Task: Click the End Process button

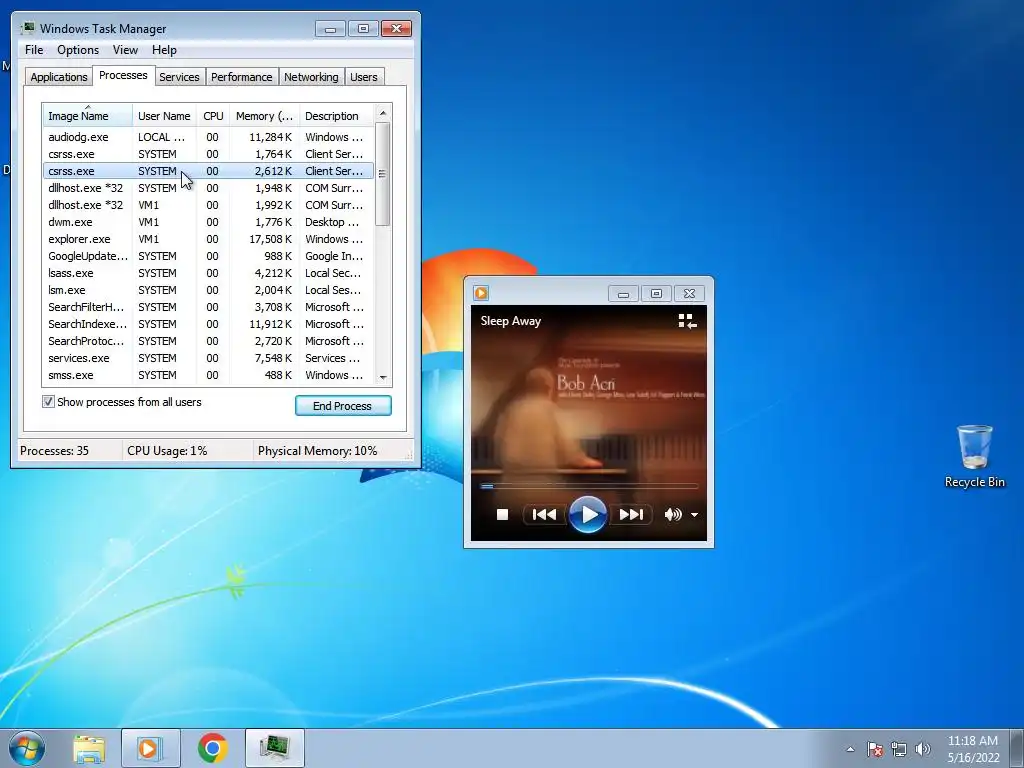Action: coord(343,406)
